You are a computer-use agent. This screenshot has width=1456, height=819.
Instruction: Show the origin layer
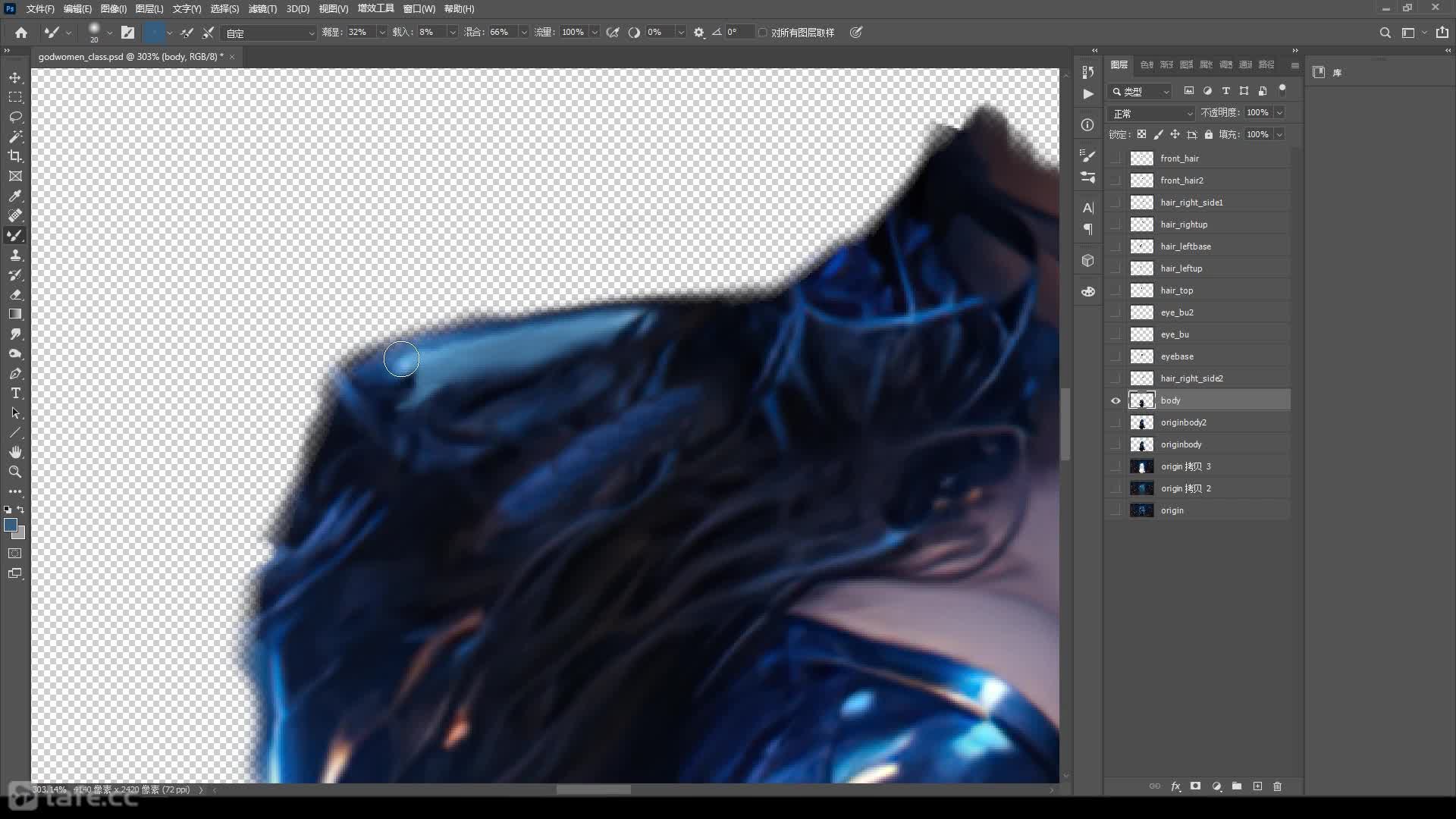[1116, 510]
